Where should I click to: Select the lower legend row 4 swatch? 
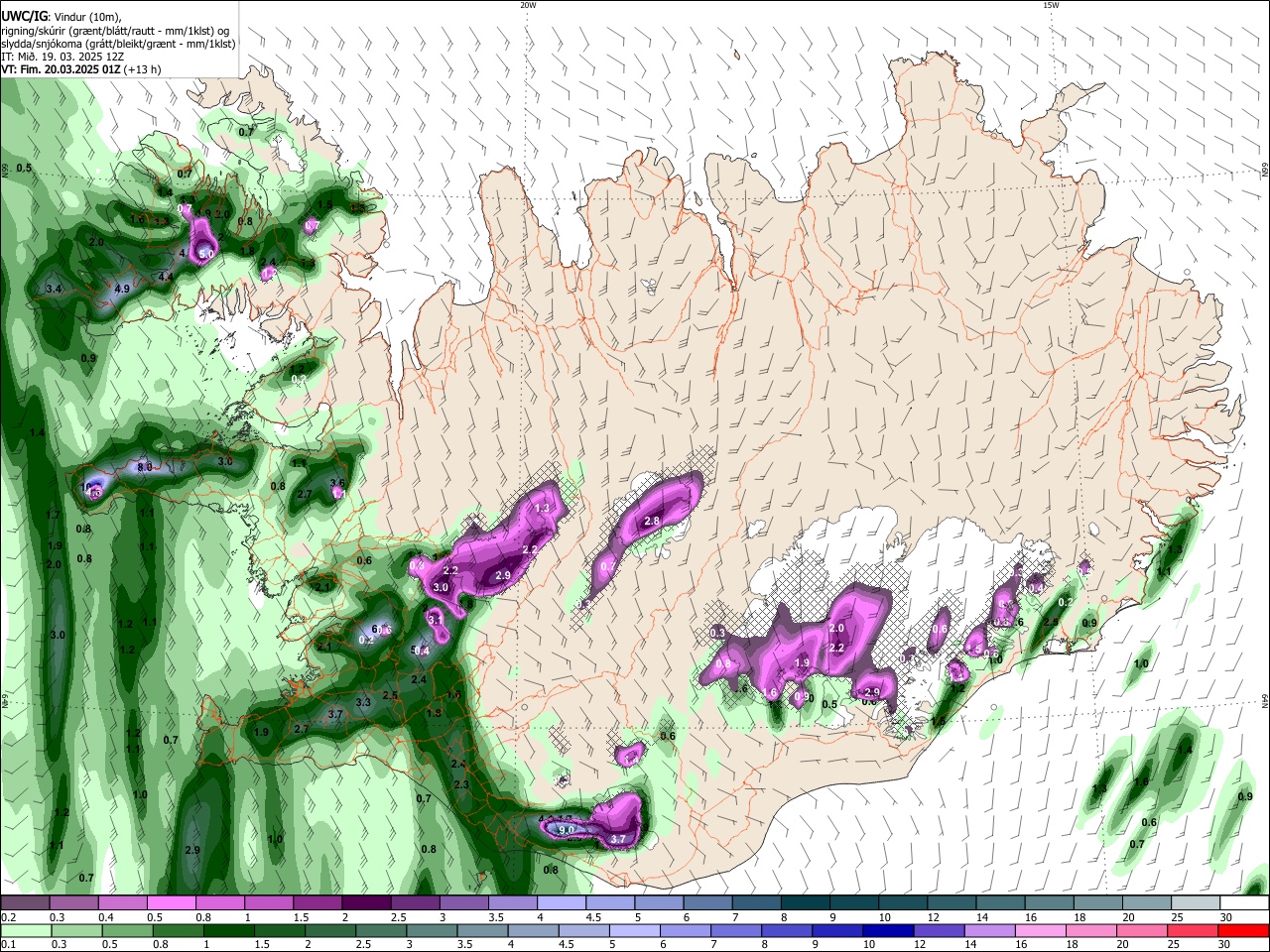(x=533, y=931)
